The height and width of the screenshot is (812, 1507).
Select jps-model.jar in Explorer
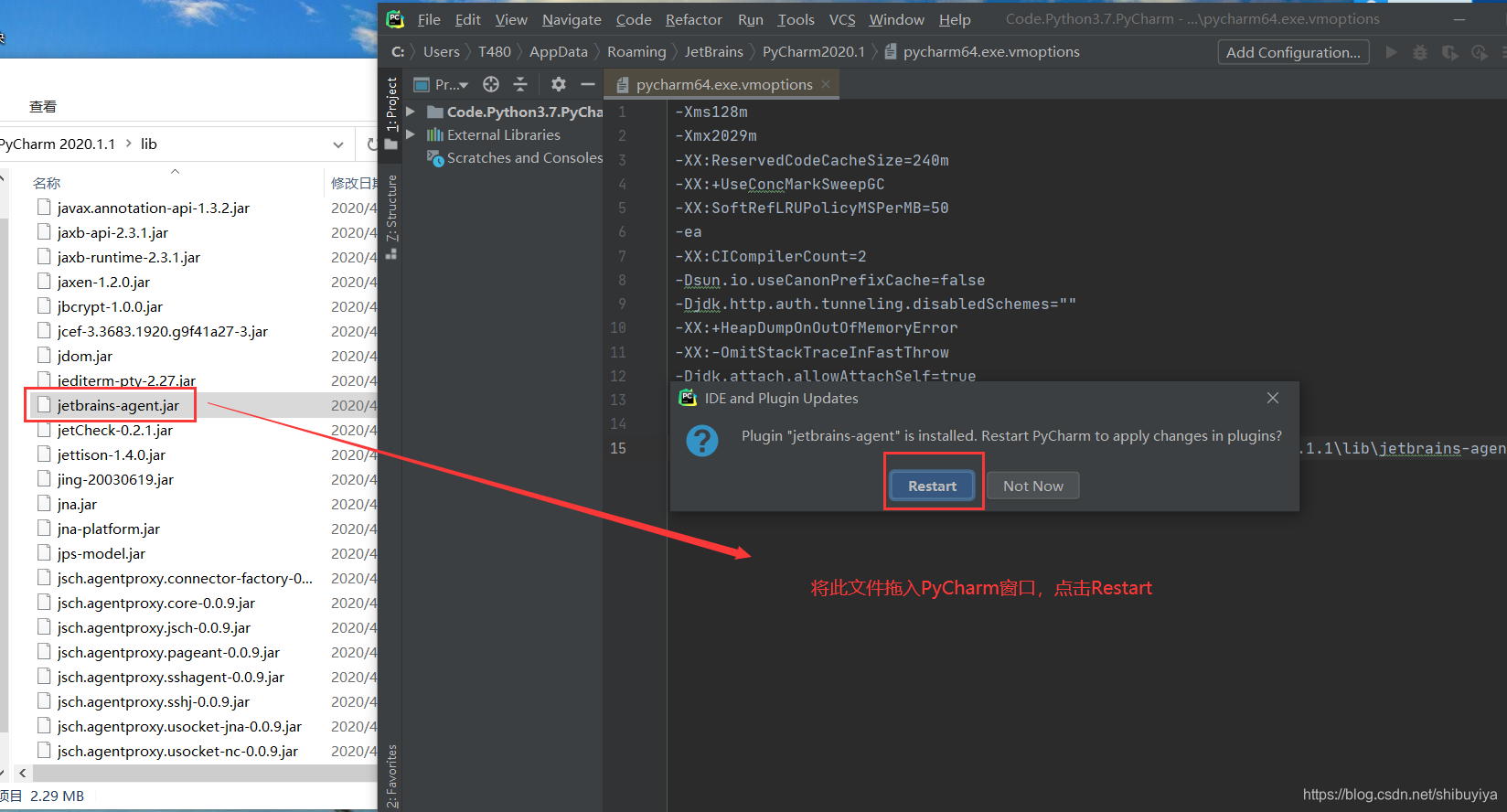101,553
